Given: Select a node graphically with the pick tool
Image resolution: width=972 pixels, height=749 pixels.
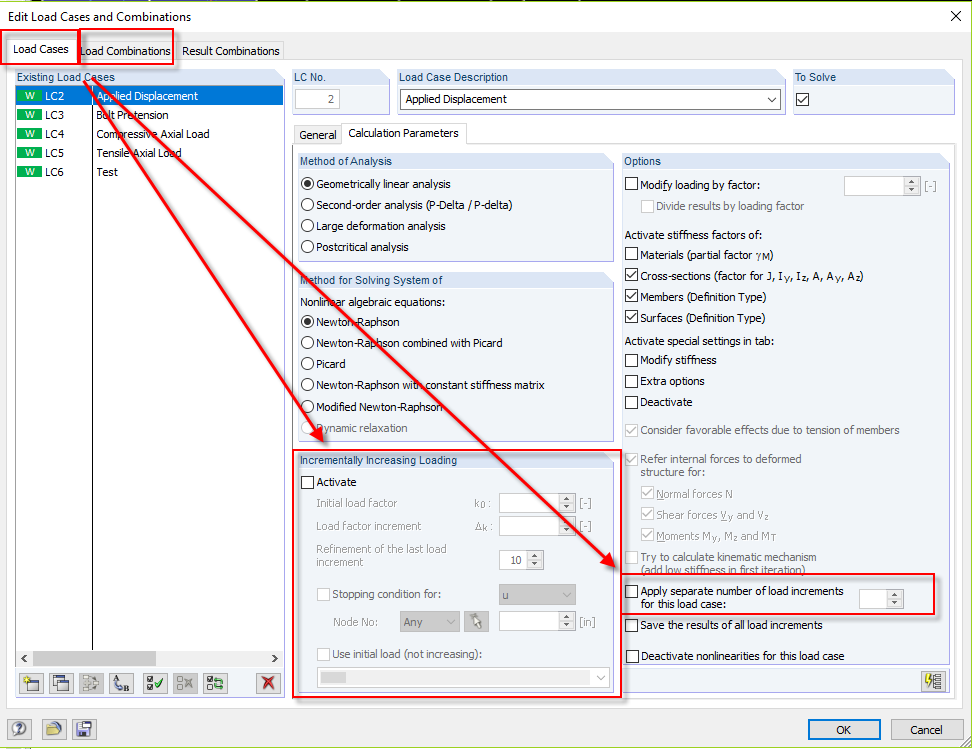Looking at the screenshot, I should coord(476,621).
